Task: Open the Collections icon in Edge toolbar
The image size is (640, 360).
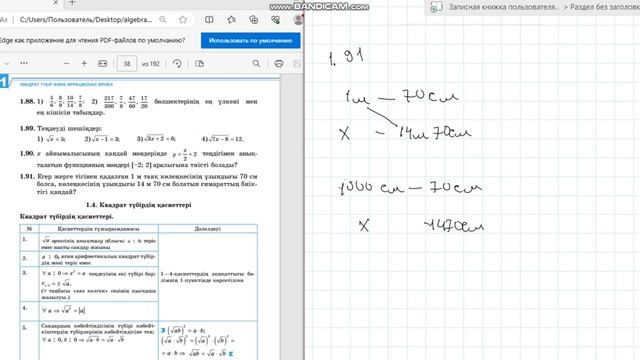Action: [253, 20]
